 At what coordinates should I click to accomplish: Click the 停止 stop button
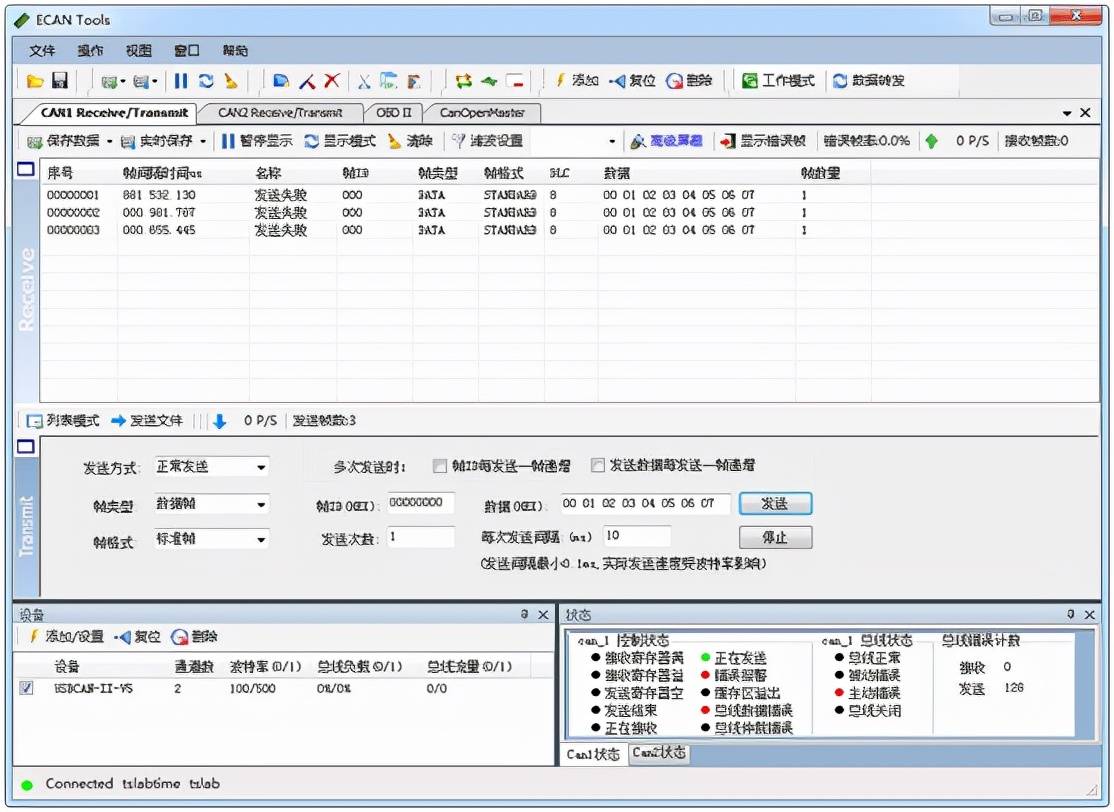775,537
